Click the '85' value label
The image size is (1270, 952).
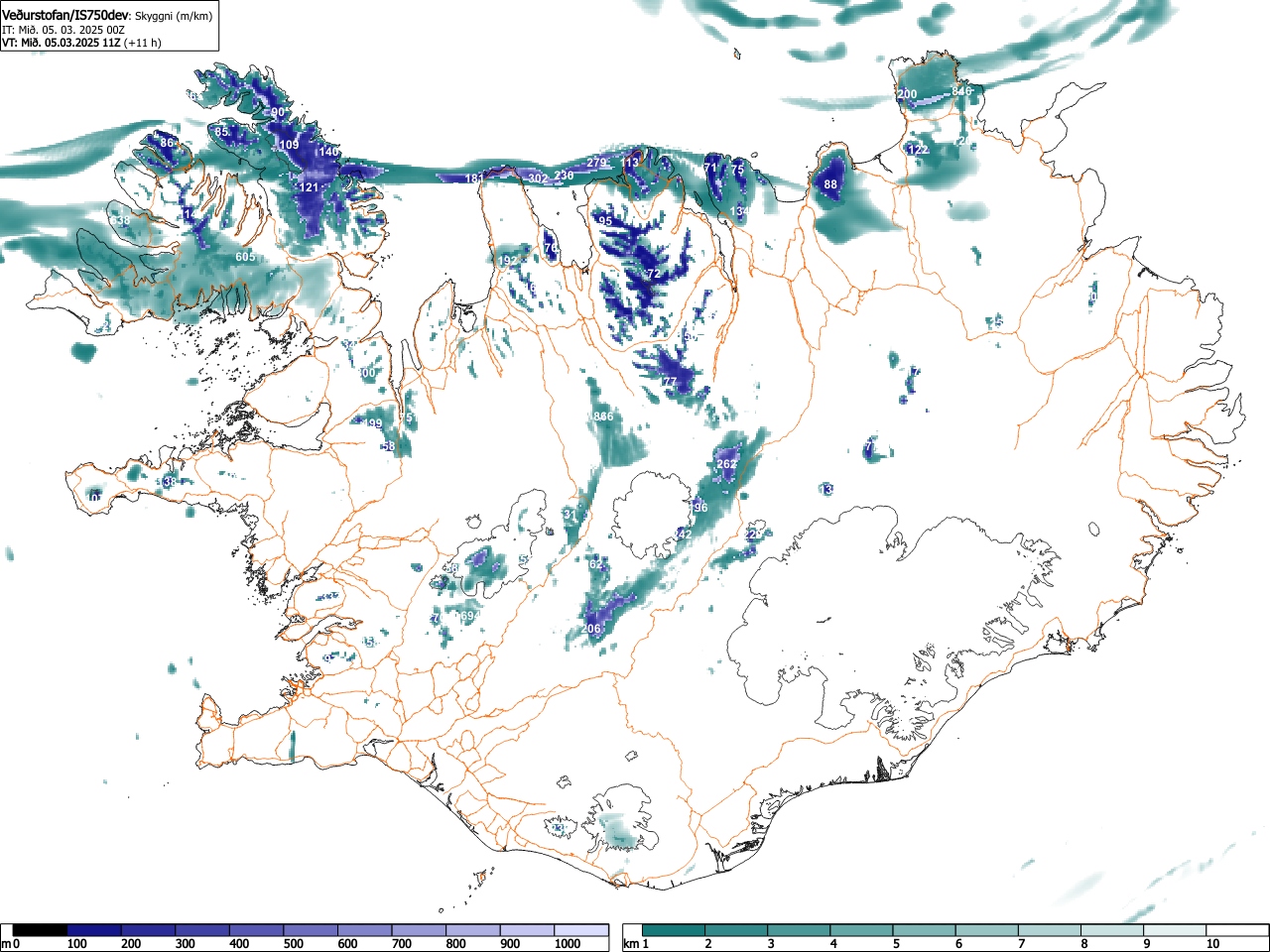click(x=222, y=132)
